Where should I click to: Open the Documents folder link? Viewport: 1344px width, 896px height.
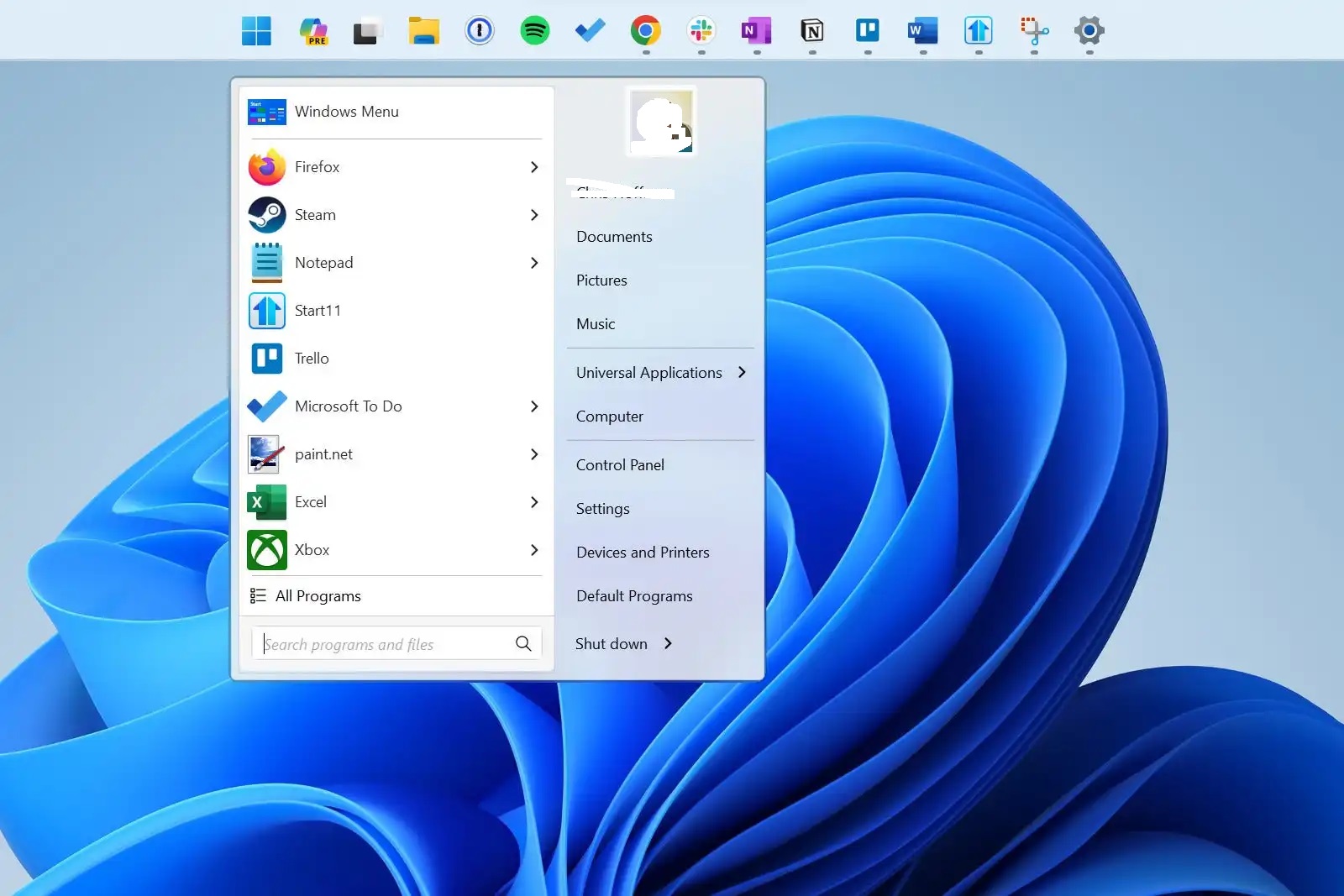pos(614,237)
